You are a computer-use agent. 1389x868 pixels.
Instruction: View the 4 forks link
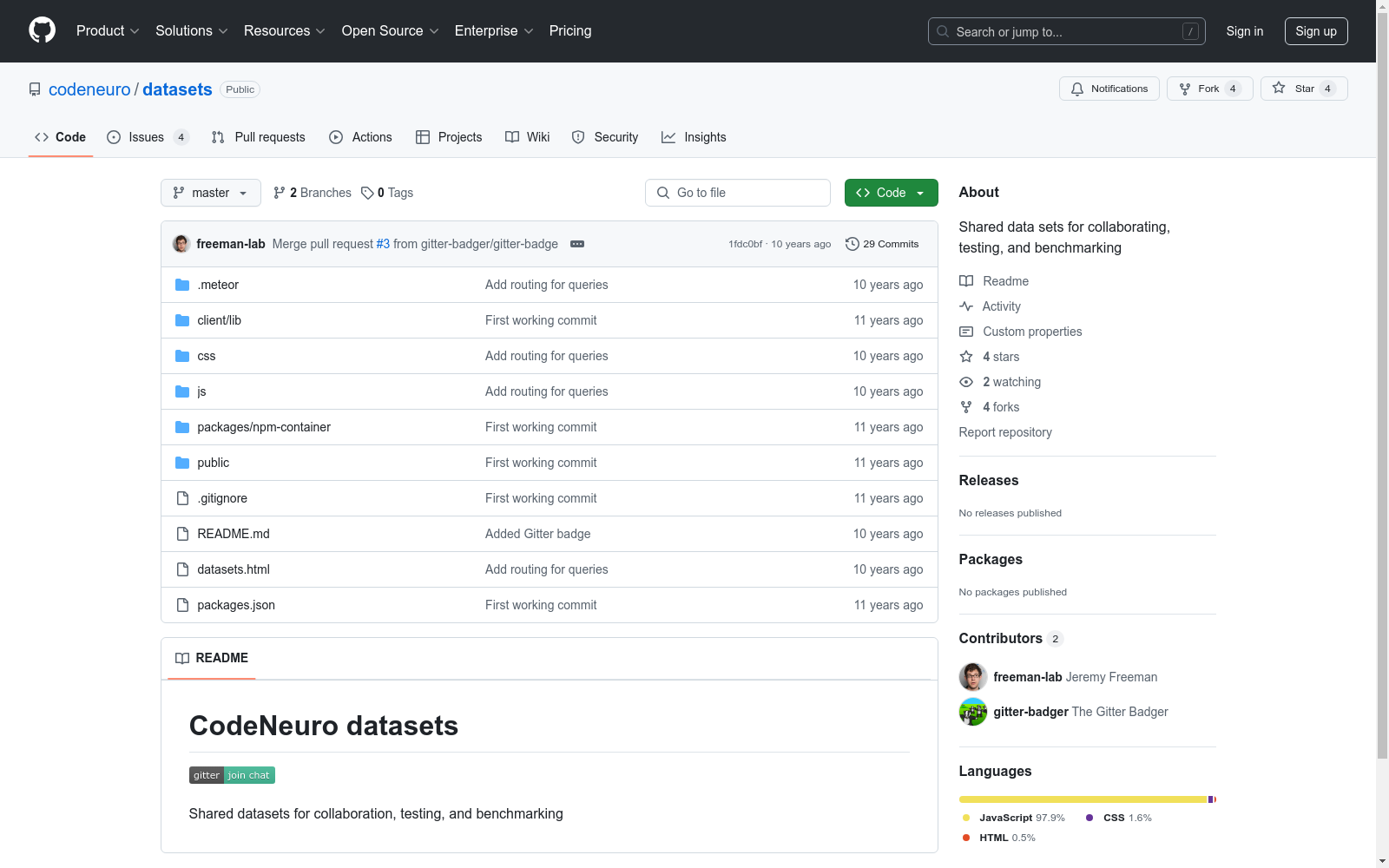pyautogui.click(x=990, y=407)
